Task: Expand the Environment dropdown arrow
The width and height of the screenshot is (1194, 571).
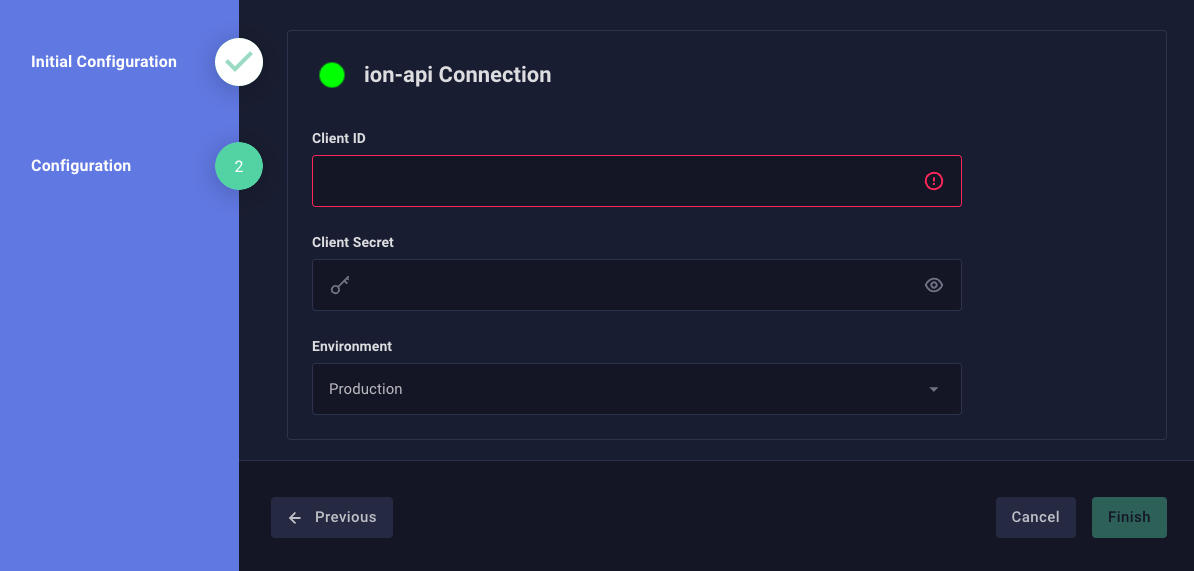Action: (x=934, y=389)
